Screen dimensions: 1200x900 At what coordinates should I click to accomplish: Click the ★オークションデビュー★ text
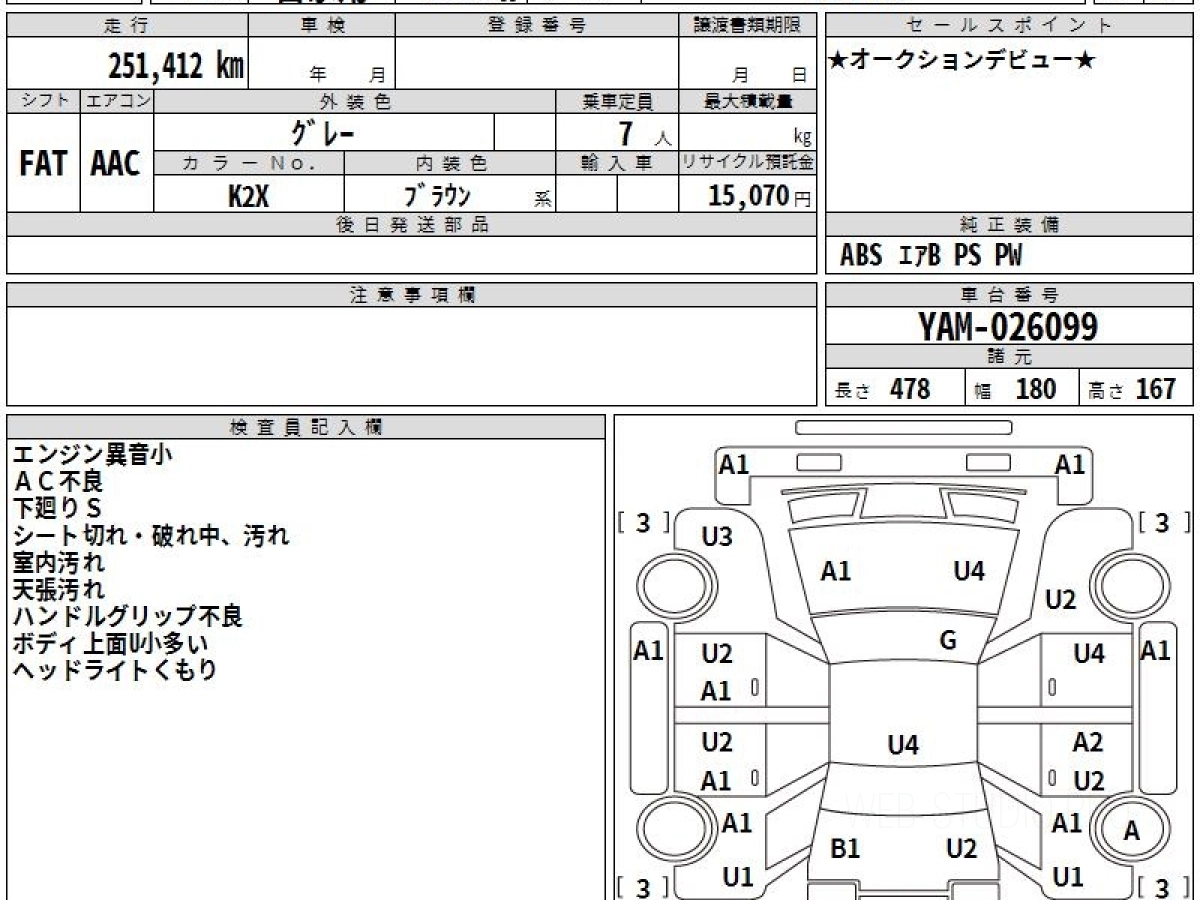click(x=963, y=61)
